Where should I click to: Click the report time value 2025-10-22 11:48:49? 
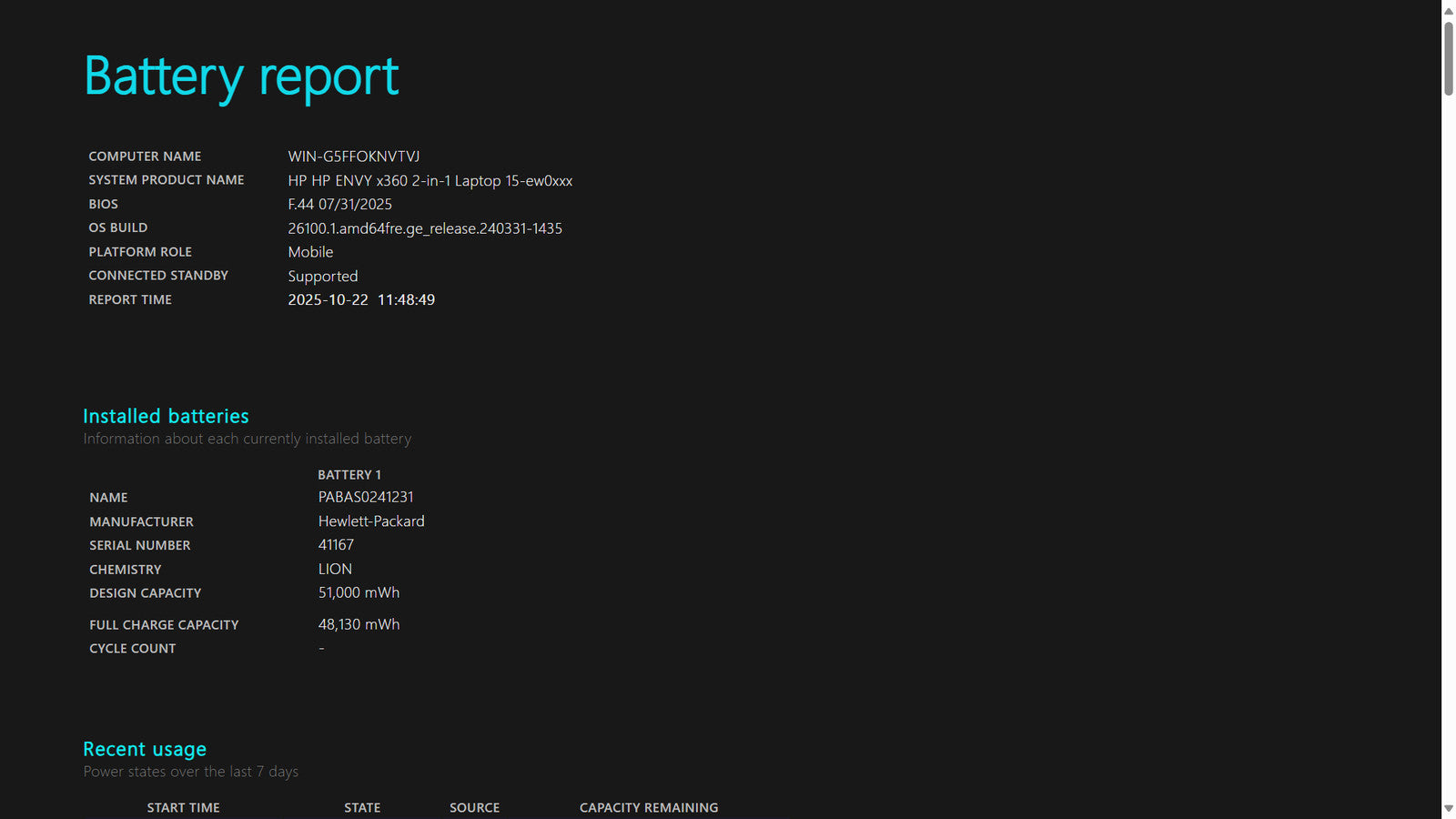tap(361, 300)
